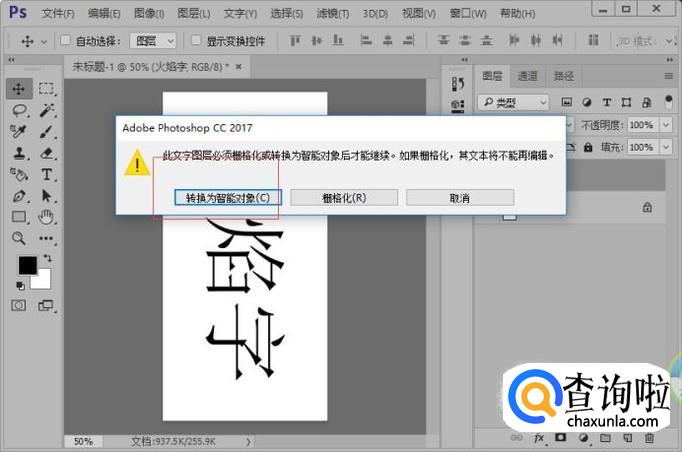The width and height of the screenshot is (682, 452).
Task: Open the 窗口(W) menu
Action: pyautogui.click(x=468, y=14)
